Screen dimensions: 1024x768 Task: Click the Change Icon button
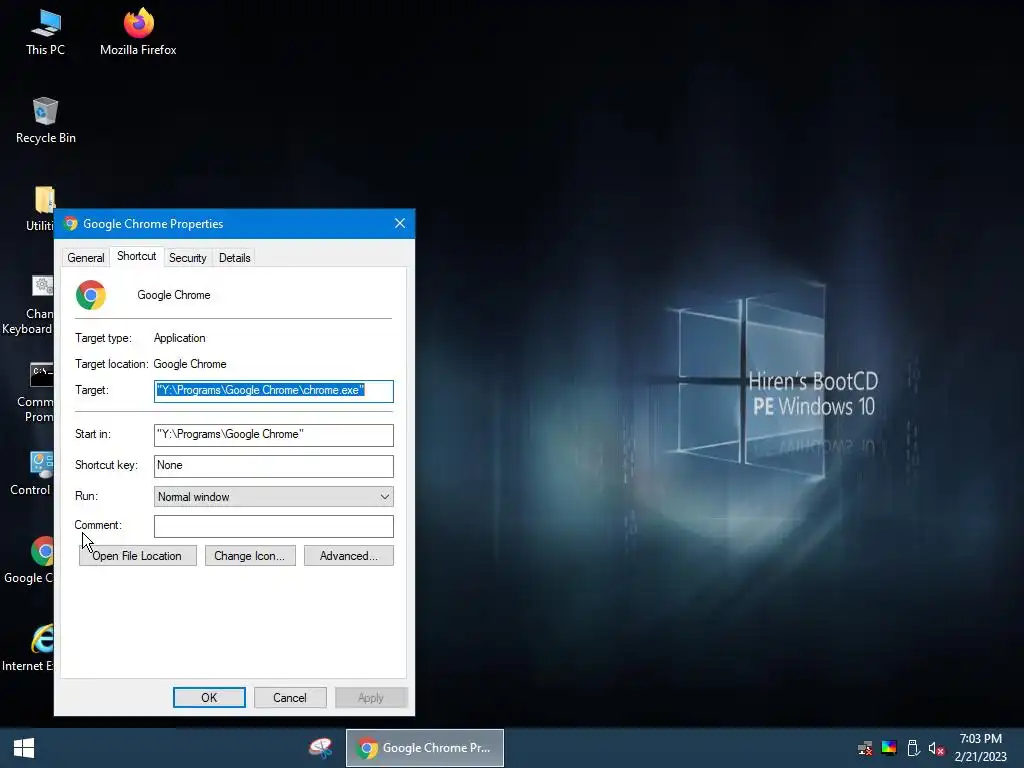point(250,556)
